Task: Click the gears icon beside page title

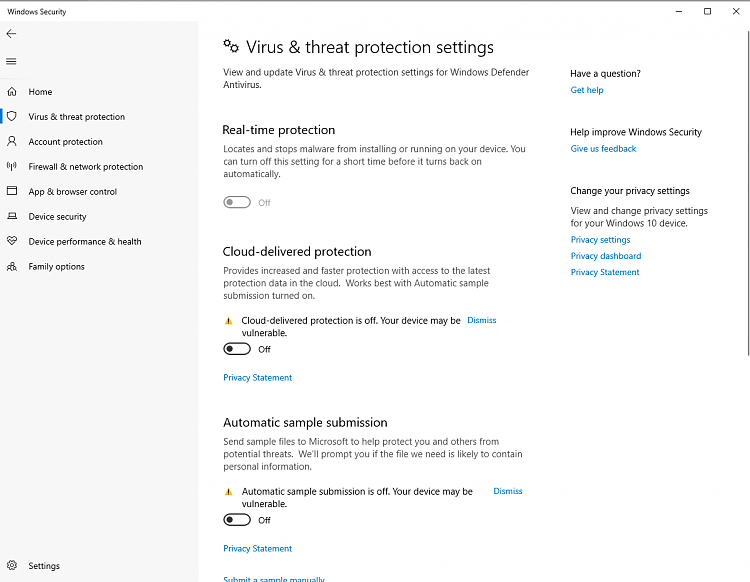Action: (231, 46)
